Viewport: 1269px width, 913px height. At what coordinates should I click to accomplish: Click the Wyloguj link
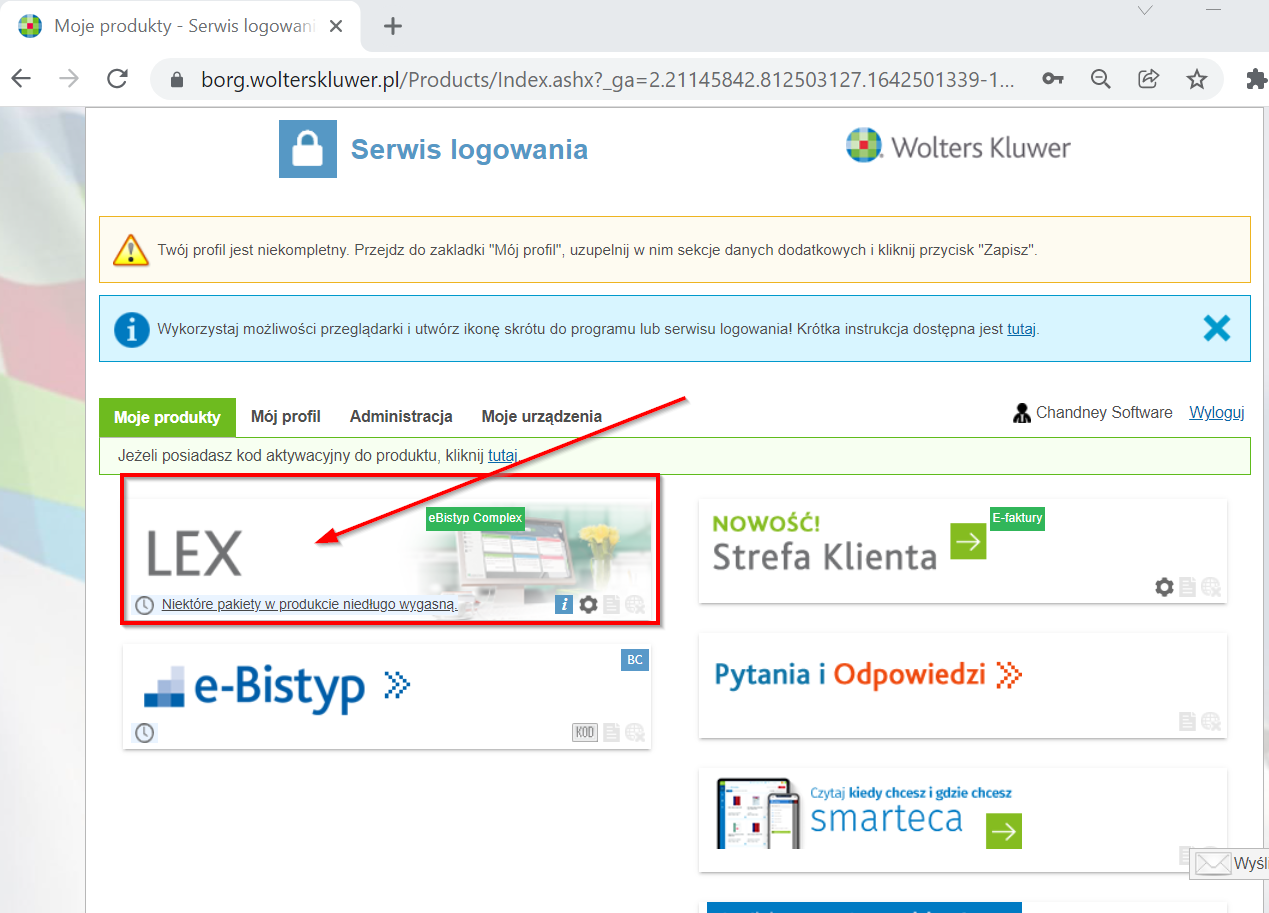(1216, 413)
